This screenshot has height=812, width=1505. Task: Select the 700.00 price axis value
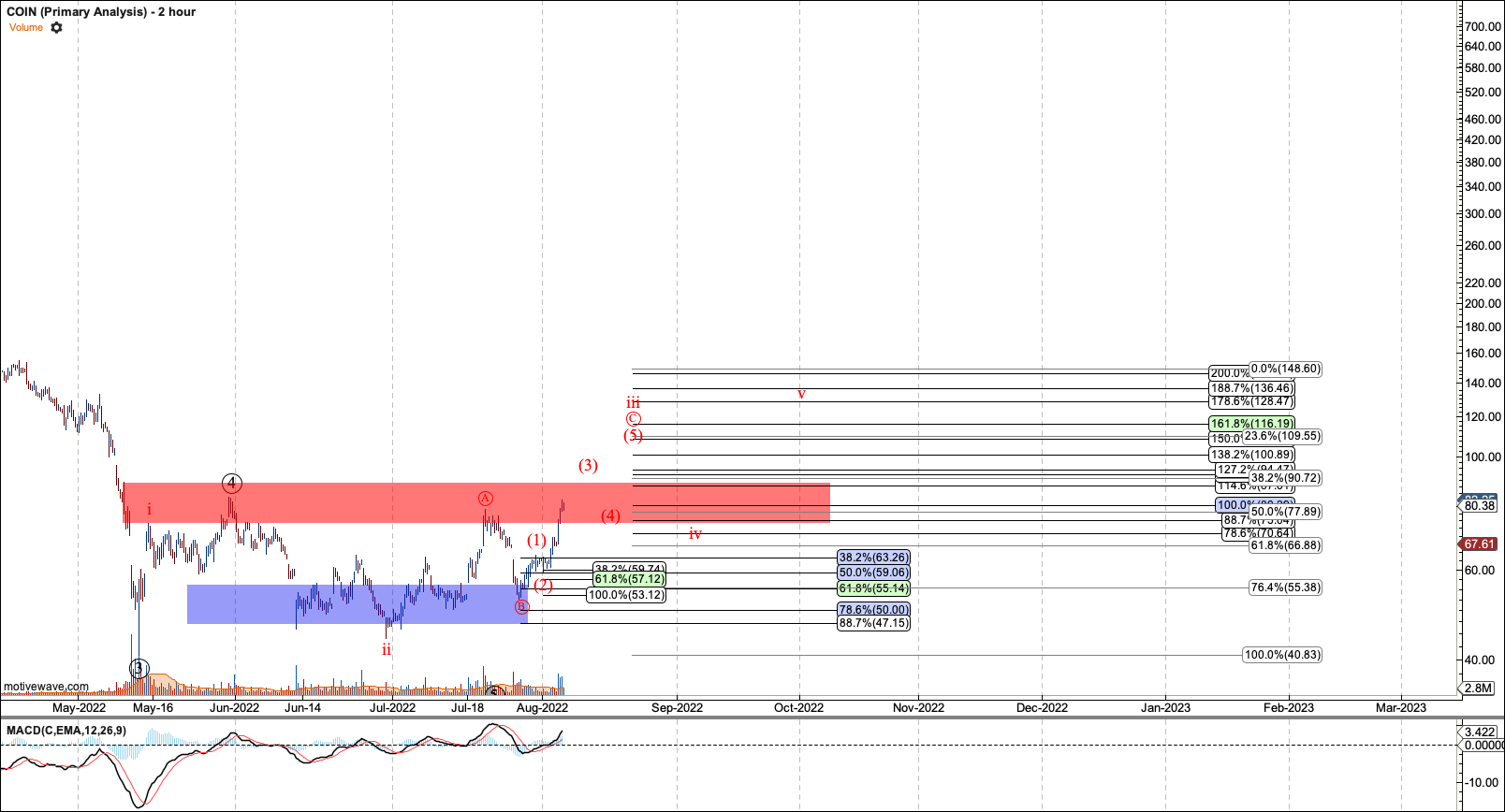(1483, 26)
